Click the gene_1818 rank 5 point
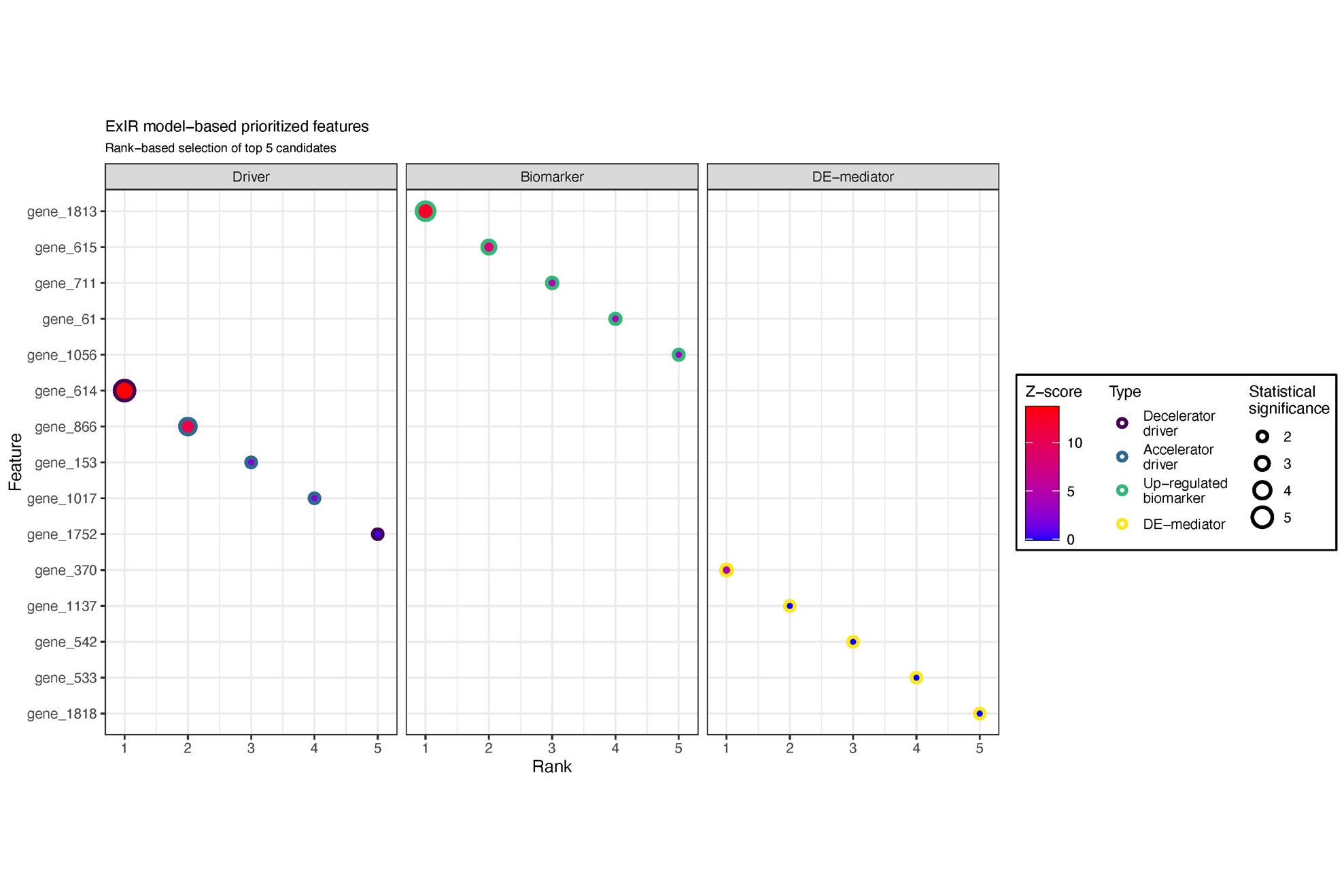This screenshot has height=896, width=1344. 979,714
